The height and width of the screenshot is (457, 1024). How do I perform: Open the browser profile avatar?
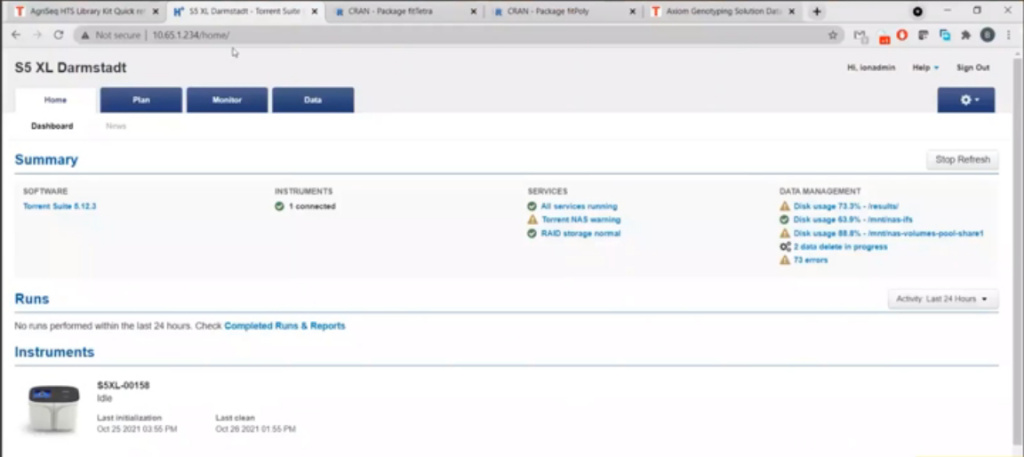click(987, 35)
